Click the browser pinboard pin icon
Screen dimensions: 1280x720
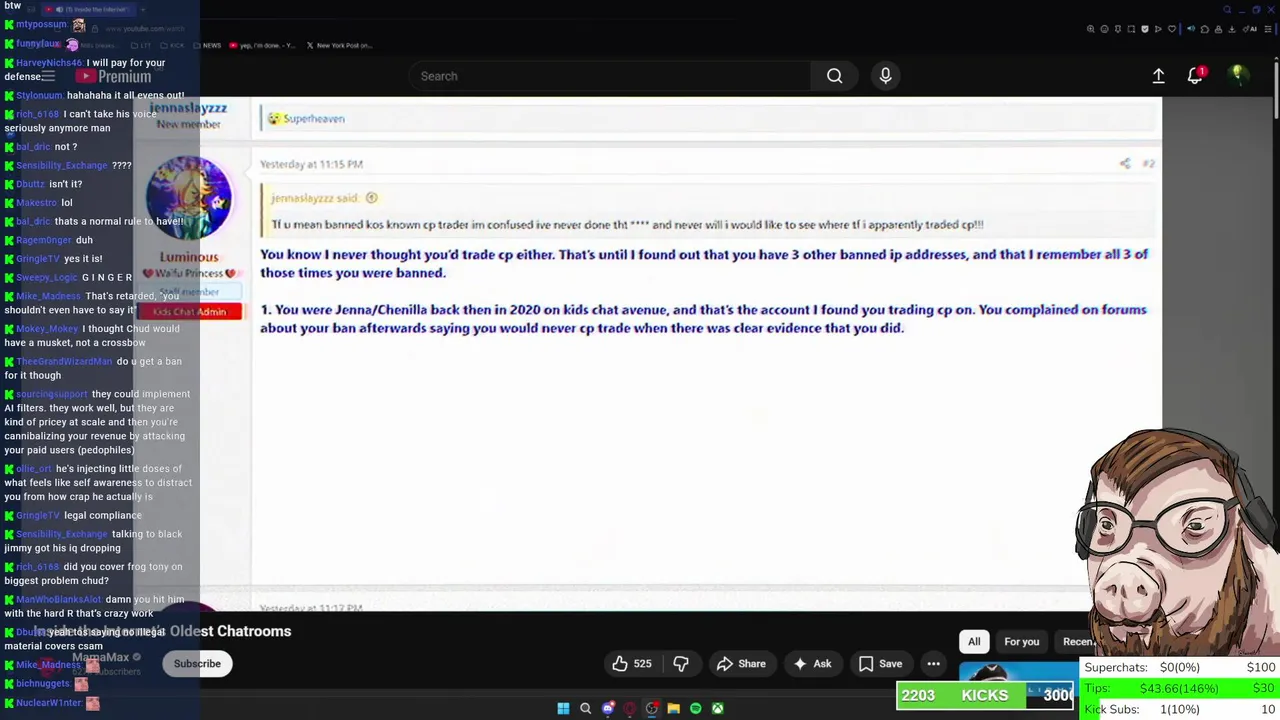pyautogui.click(x=1118, y=29)
